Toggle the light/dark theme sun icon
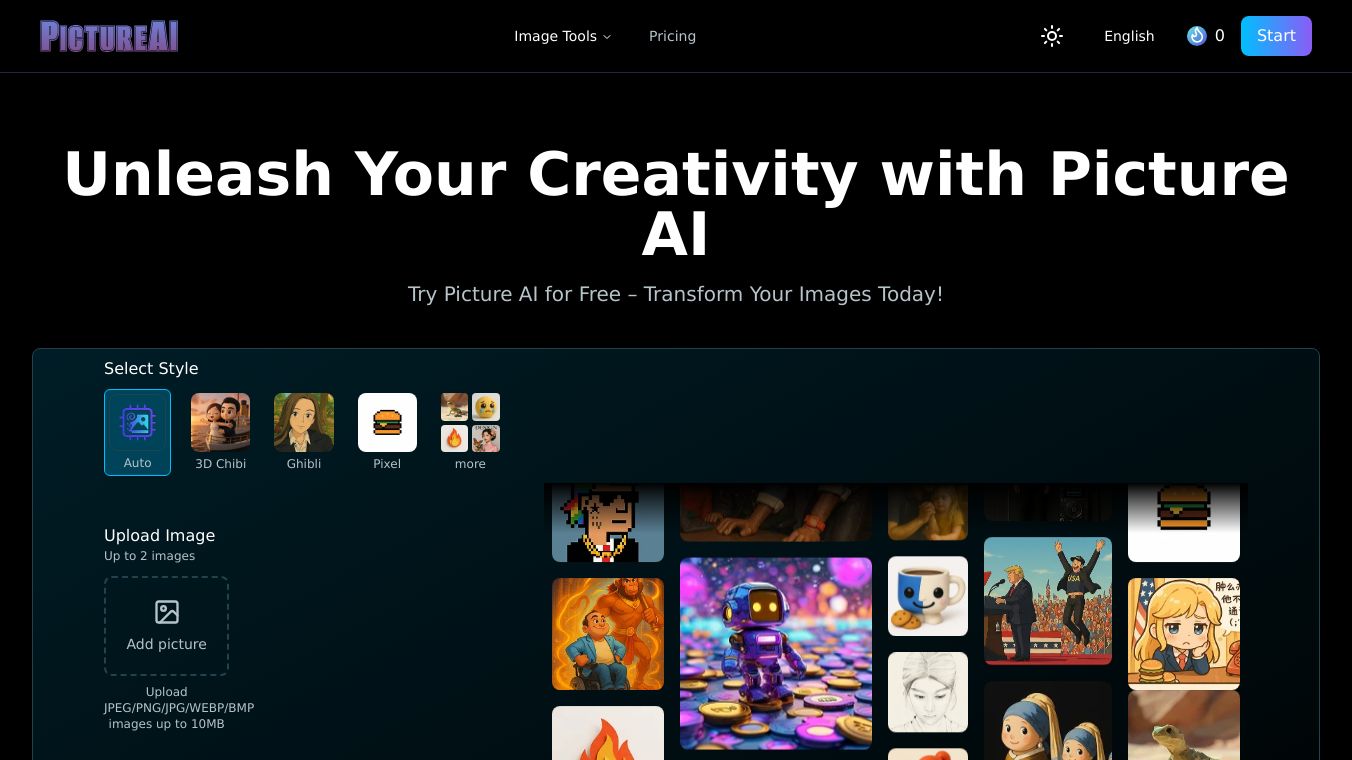Viewport: 1352px width, 760px height. point(1052,36)
